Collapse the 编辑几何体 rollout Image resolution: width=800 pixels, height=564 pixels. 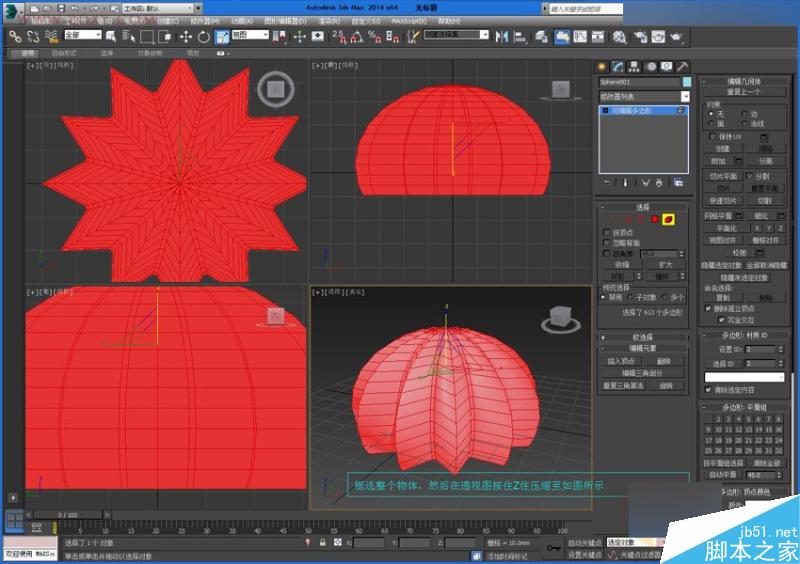(745, 81)
